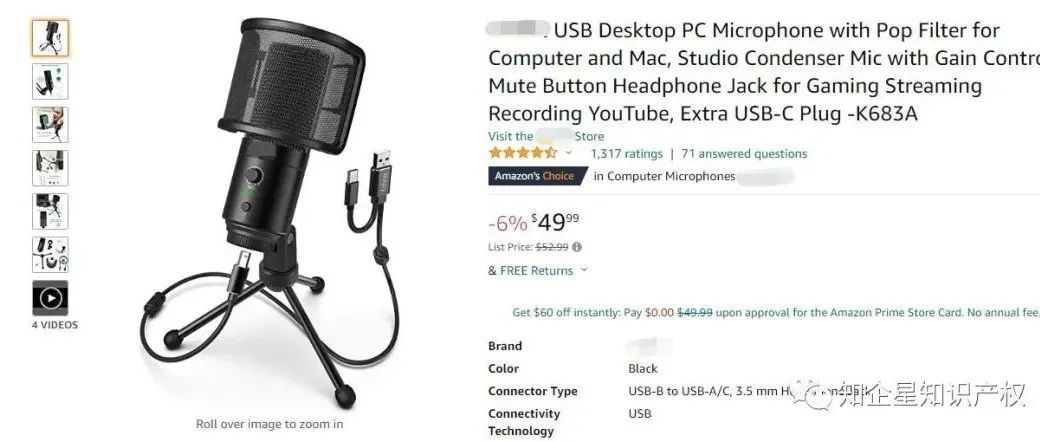Click the Amazon's Choice badge
This screenshot has height=442, width=1040.
point(538,176)
